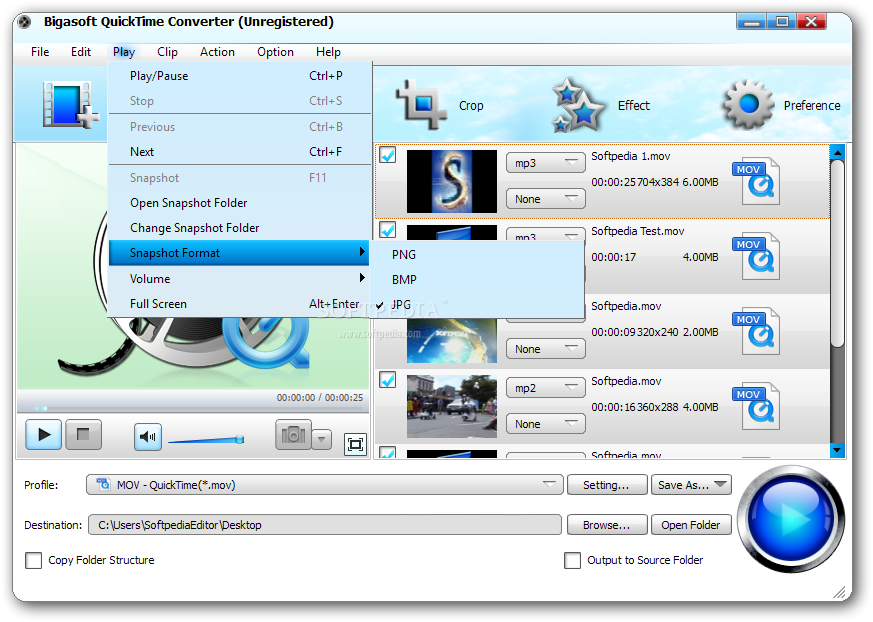Click the profile QuickTime icon in Profile box
This screenshot has height=622, width=873.
coord(103,484)
